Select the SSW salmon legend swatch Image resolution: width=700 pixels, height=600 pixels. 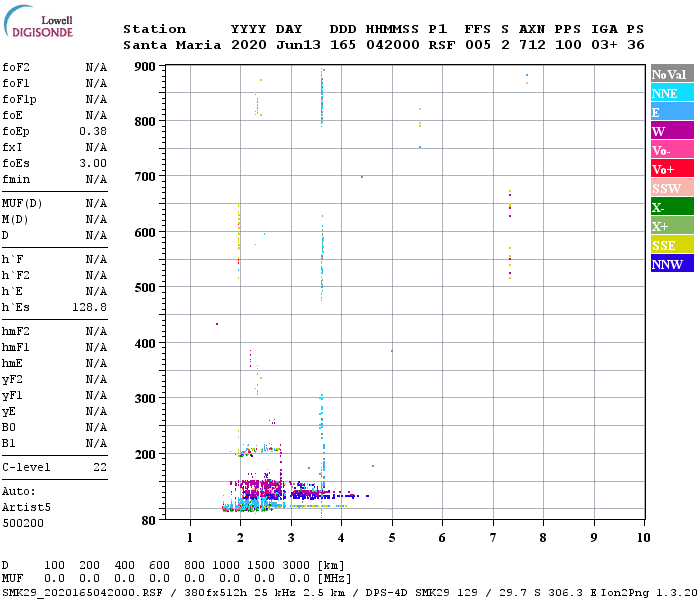[x=672, y=188]
